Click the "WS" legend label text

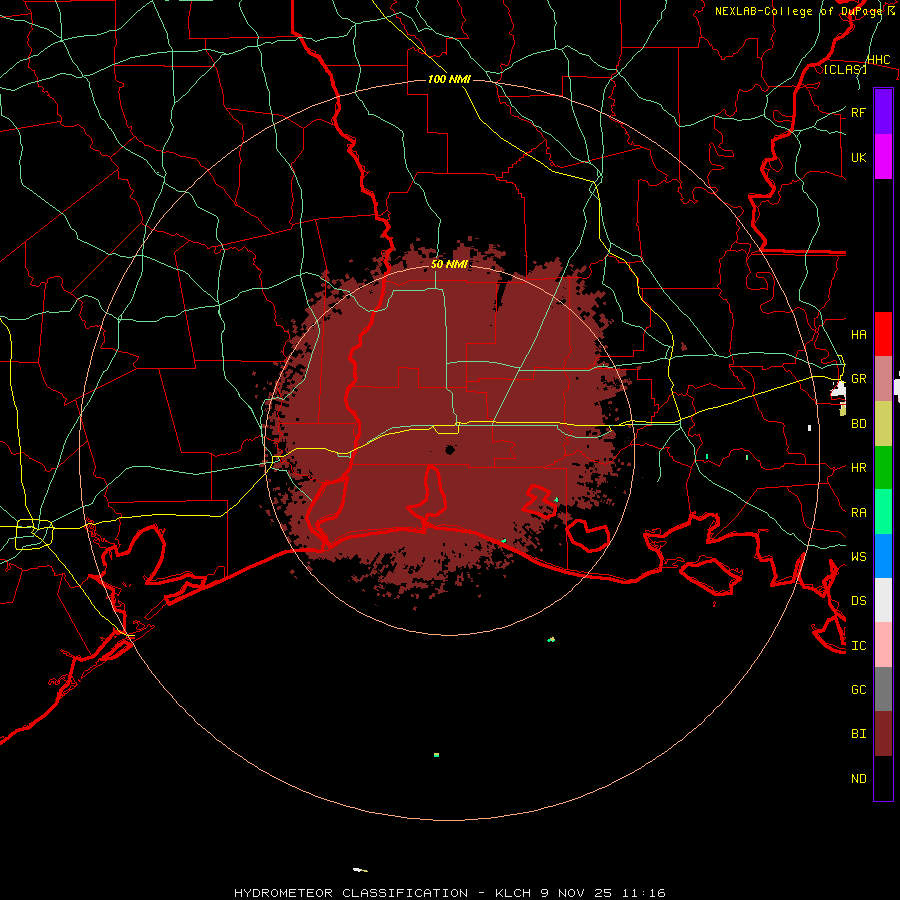click(858, 557)
